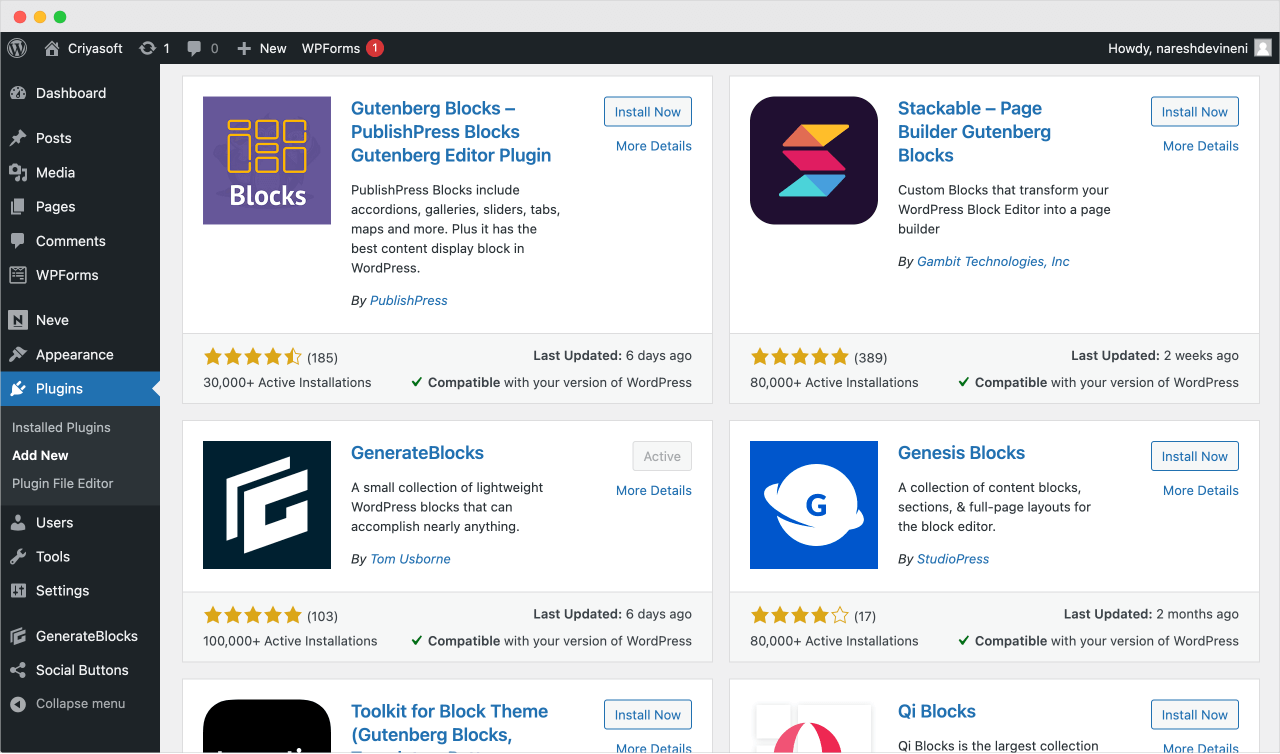Click the user avatar in the admin bar
1280x754 pixels.
(x=1263, y=48)
